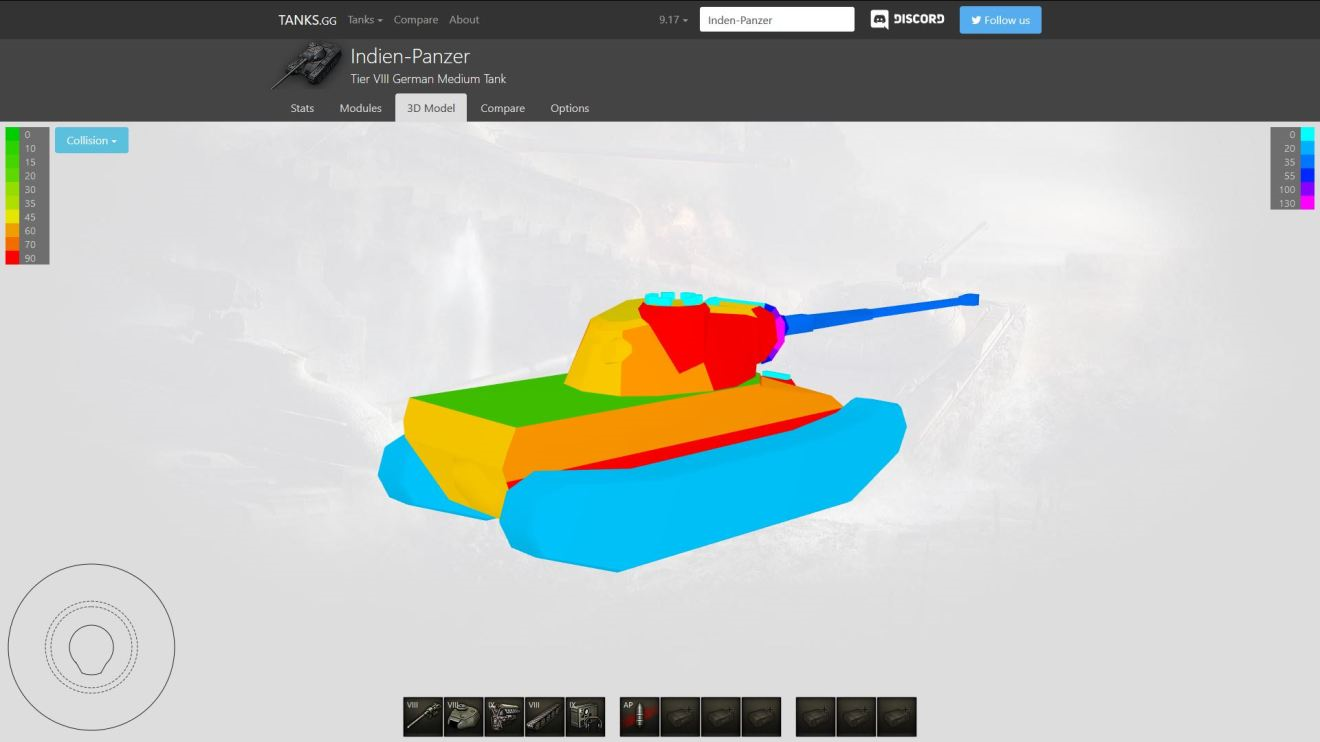The image size is (1320, 742).
Task: Click the Indien-Panzer tank thumbnail in header
Action: point(307,65)
